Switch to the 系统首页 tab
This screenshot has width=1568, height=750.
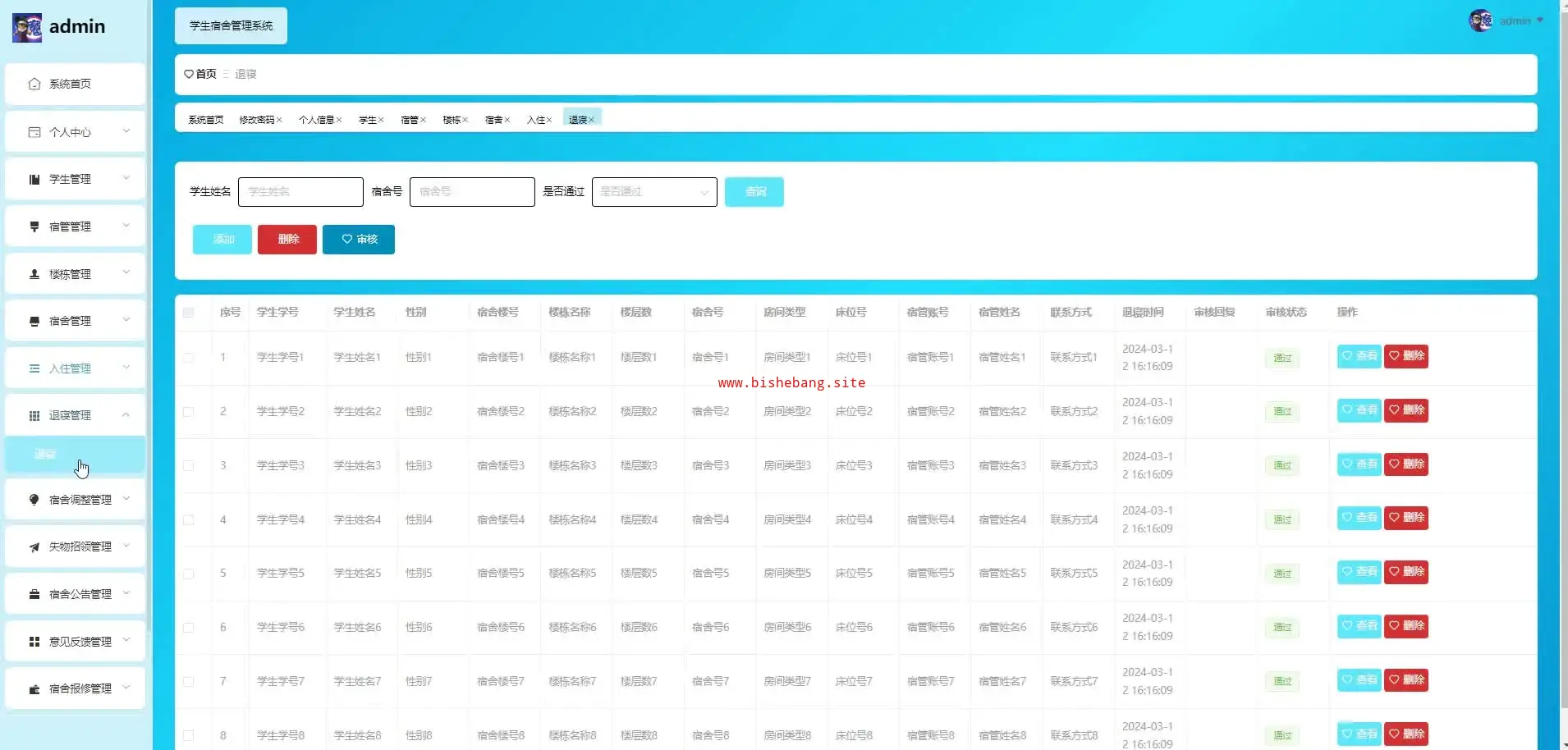click(206, 120)
